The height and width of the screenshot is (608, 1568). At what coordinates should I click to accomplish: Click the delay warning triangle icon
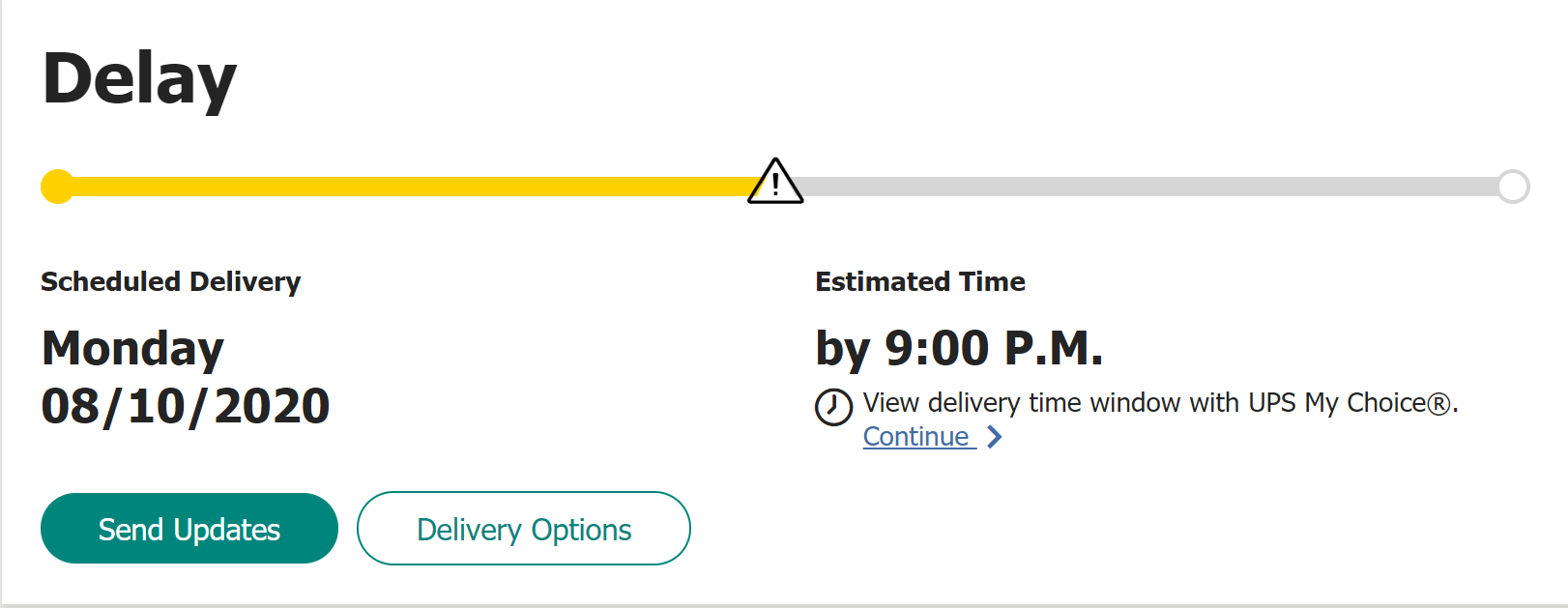775,182
